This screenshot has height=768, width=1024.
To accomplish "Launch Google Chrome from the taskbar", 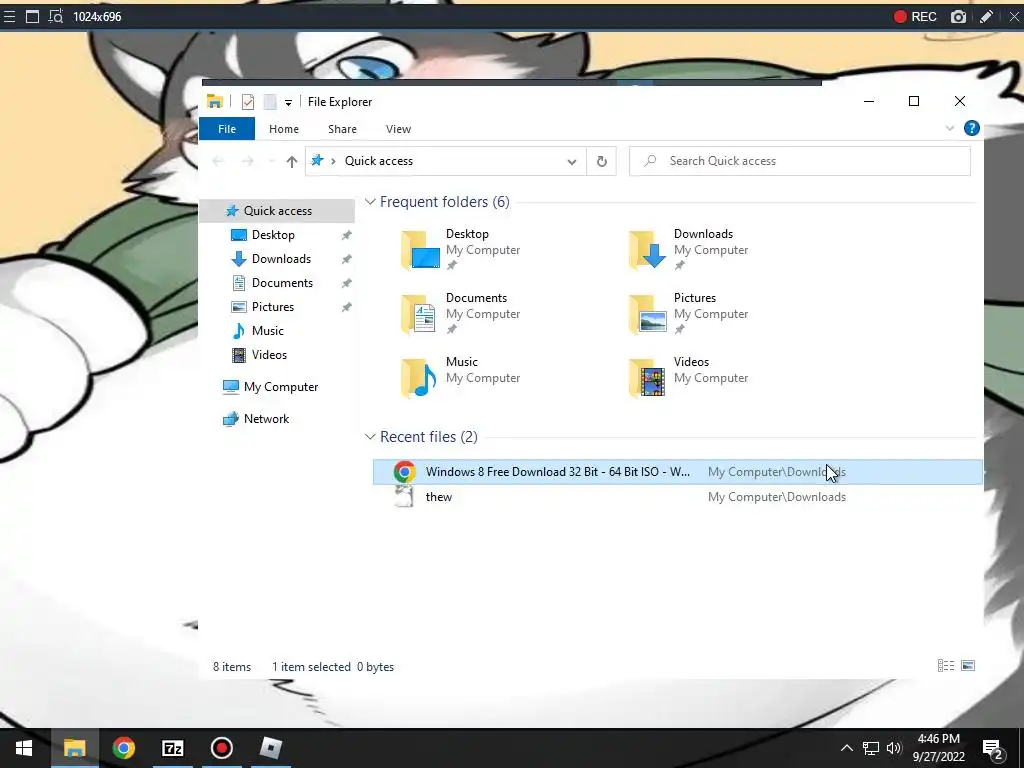I will point(123,748).
